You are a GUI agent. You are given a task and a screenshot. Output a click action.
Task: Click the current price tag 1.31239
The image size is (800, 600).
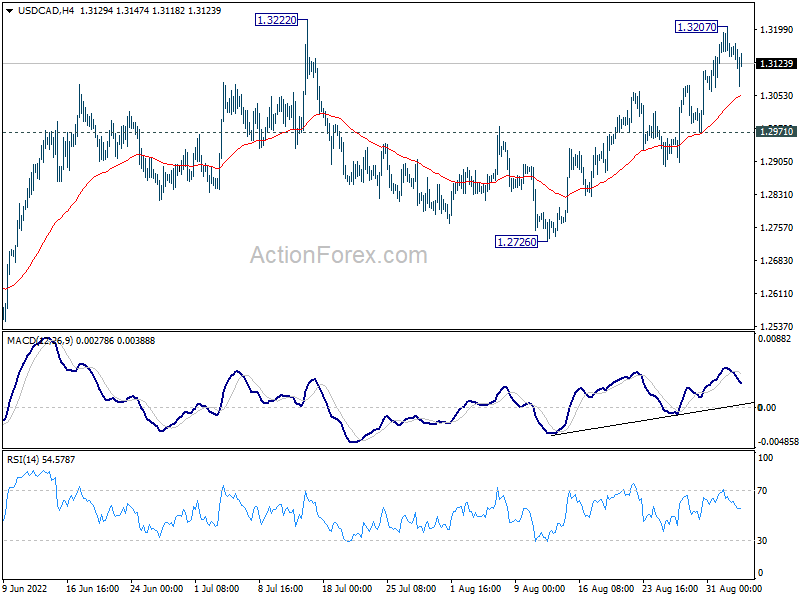pyautogui.click(x=777, y=64)
